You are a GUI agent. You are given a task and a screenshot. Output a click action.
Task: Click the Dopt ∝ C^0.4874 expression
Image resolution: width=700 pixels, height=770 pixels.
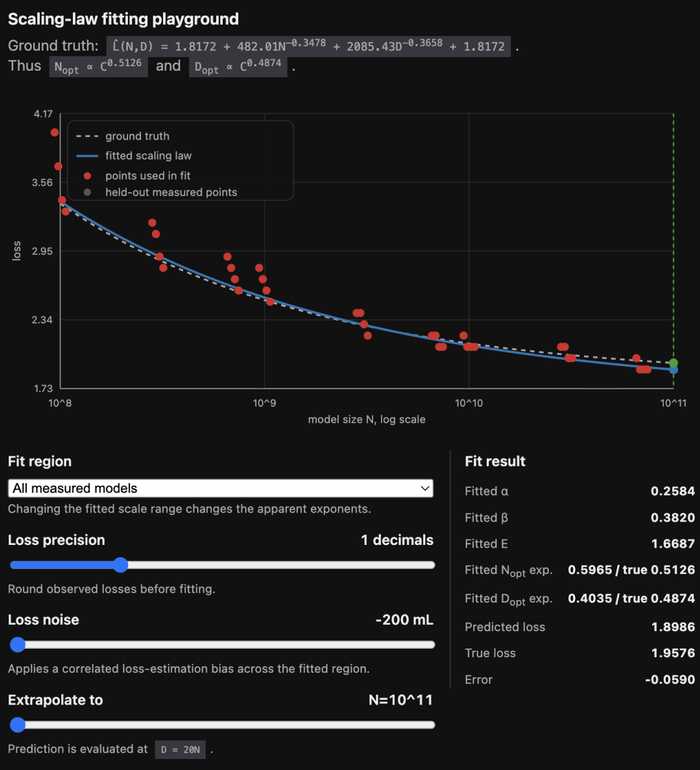pos(238,66)
